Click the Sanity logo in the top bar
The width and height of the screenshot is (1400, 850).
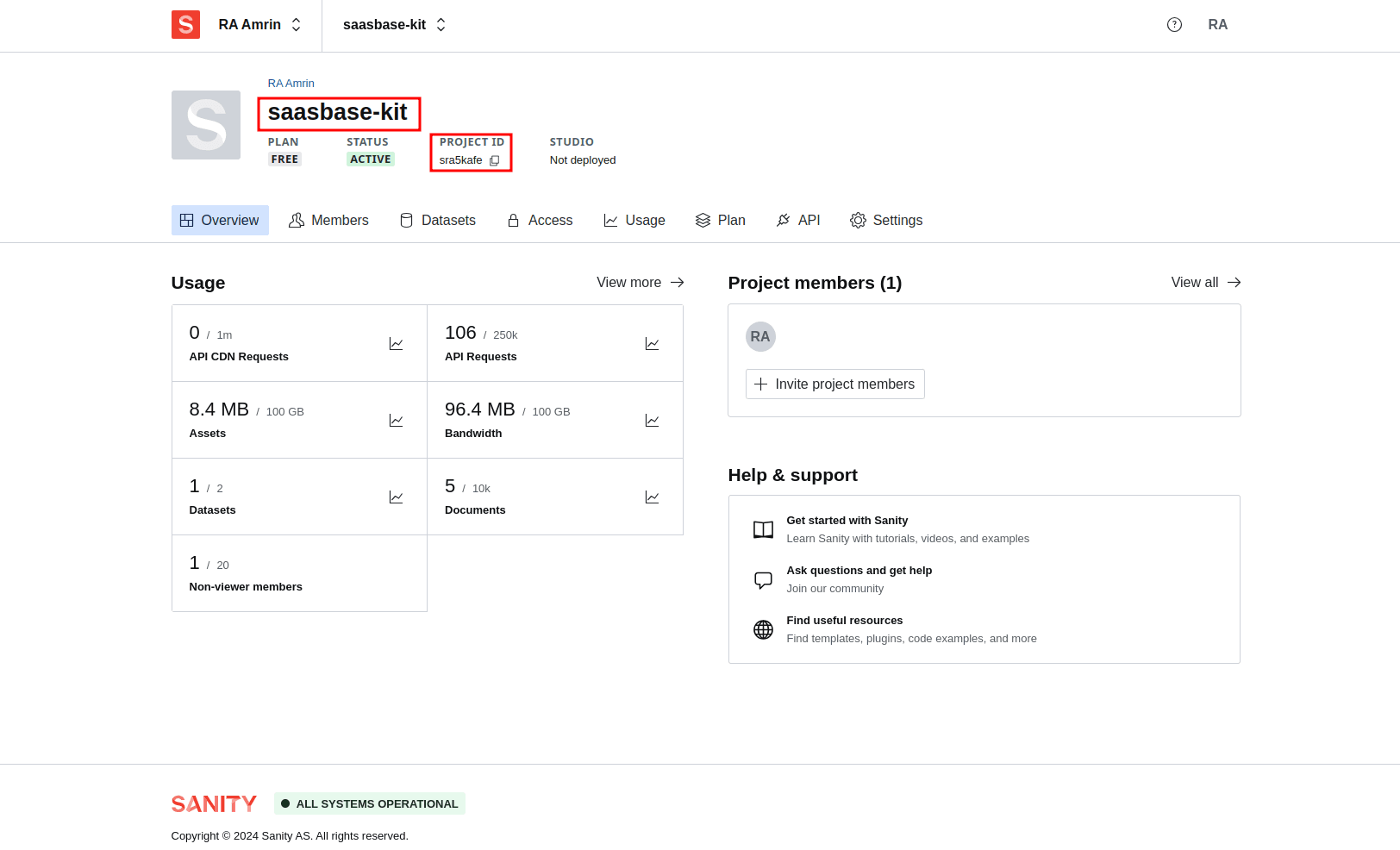coord(185,24)
